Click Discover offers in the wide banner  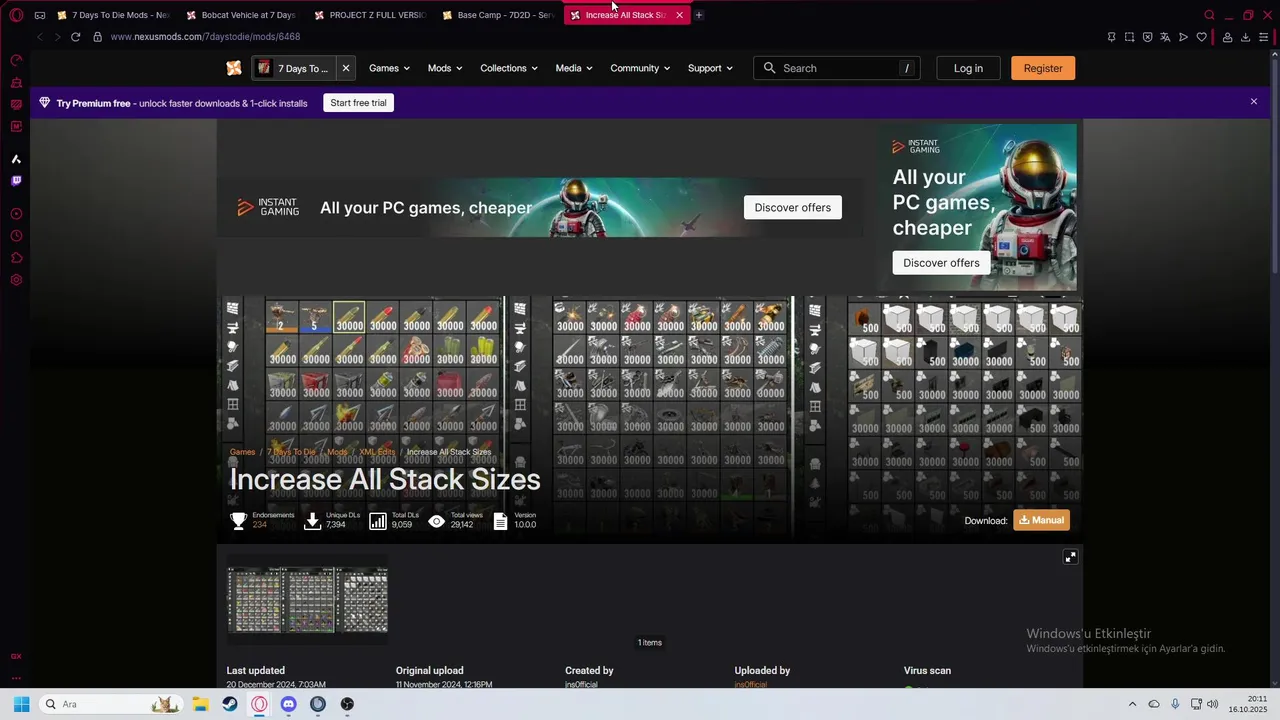(x=793, y=207)
